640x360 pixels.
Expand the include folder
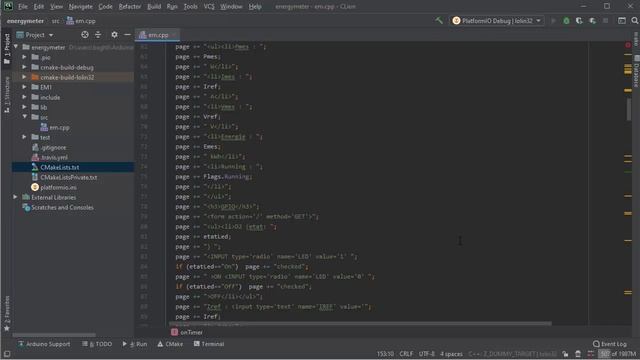click(x=24, y=97)
